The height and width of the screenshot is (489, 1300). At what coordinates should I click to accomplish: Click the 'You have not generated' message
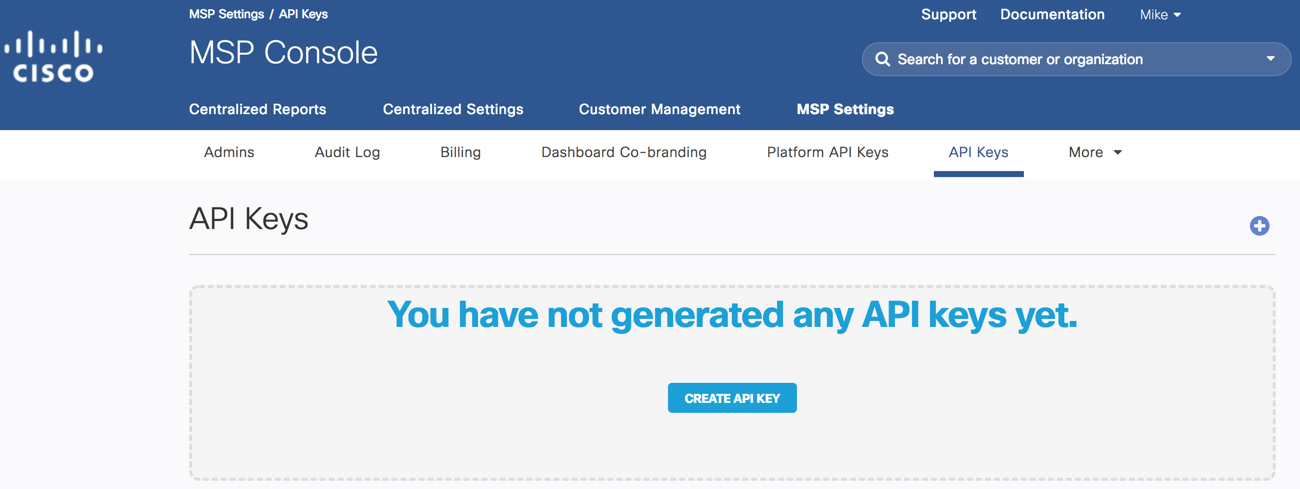[x=732, y=315]
